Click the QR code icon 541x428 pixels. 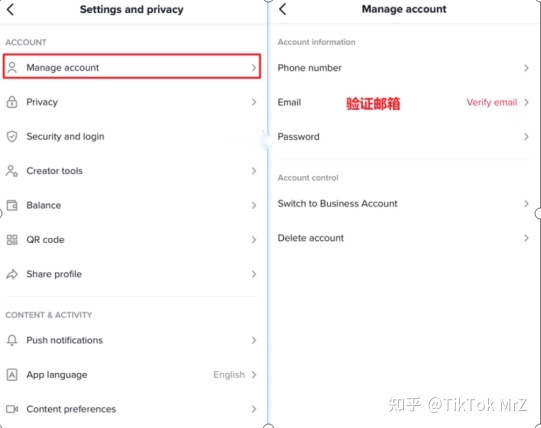click(12, 240)
